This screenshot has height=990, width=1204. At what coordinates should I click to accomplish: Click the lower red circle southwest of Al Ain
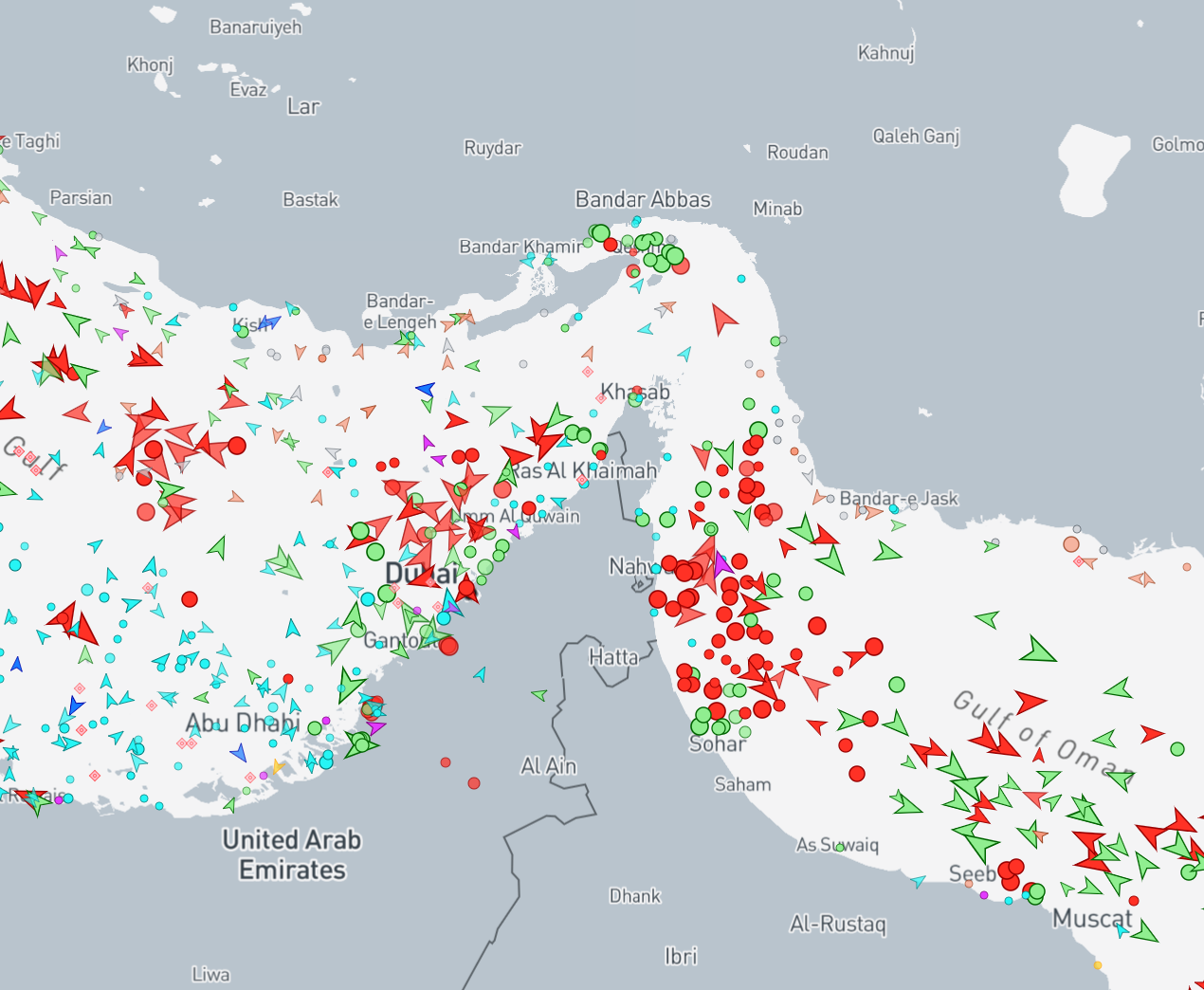pos(474,783)
